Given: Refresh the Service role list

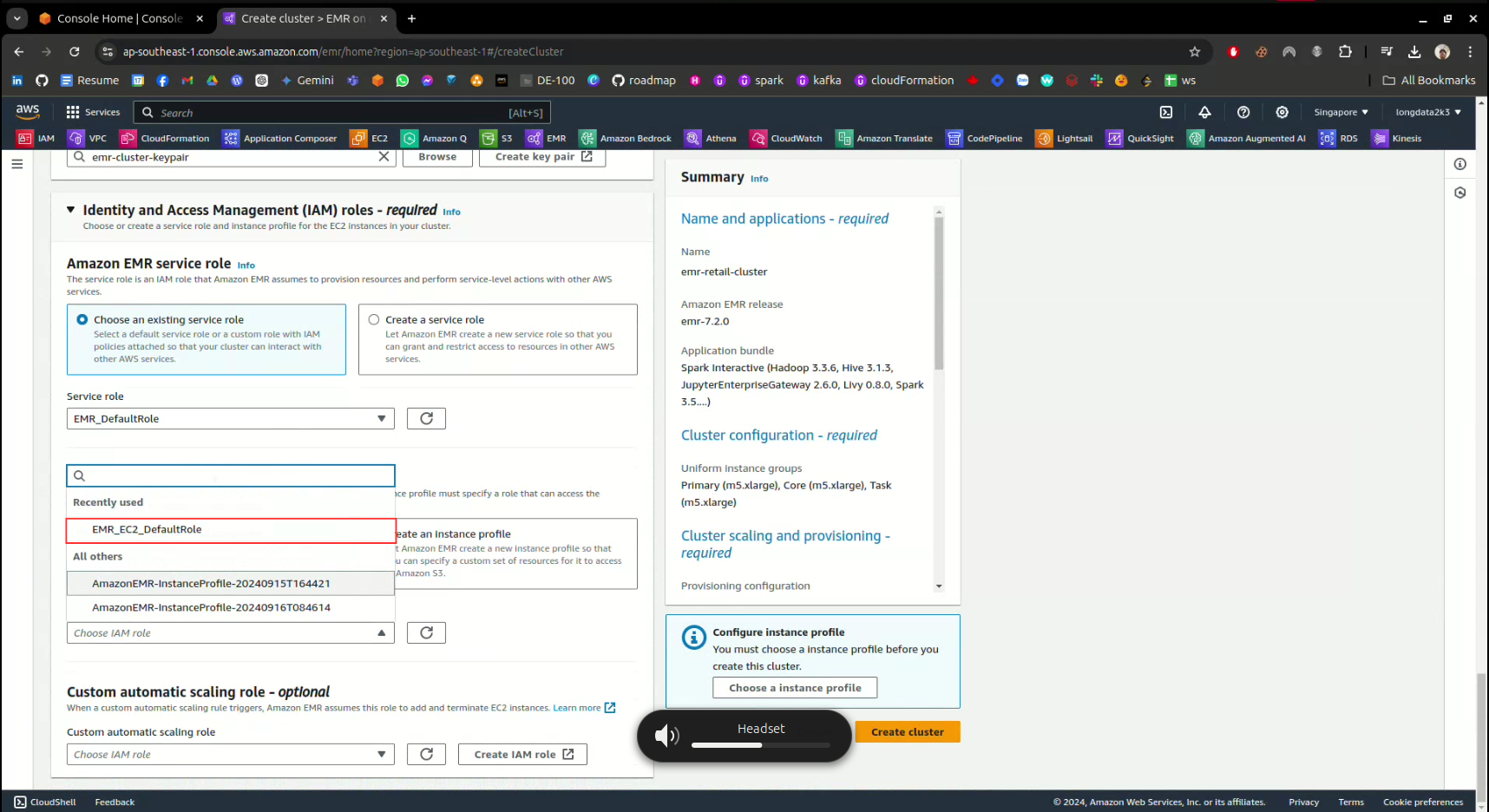Looking at the screenshot, I should (x=426, y=419).
